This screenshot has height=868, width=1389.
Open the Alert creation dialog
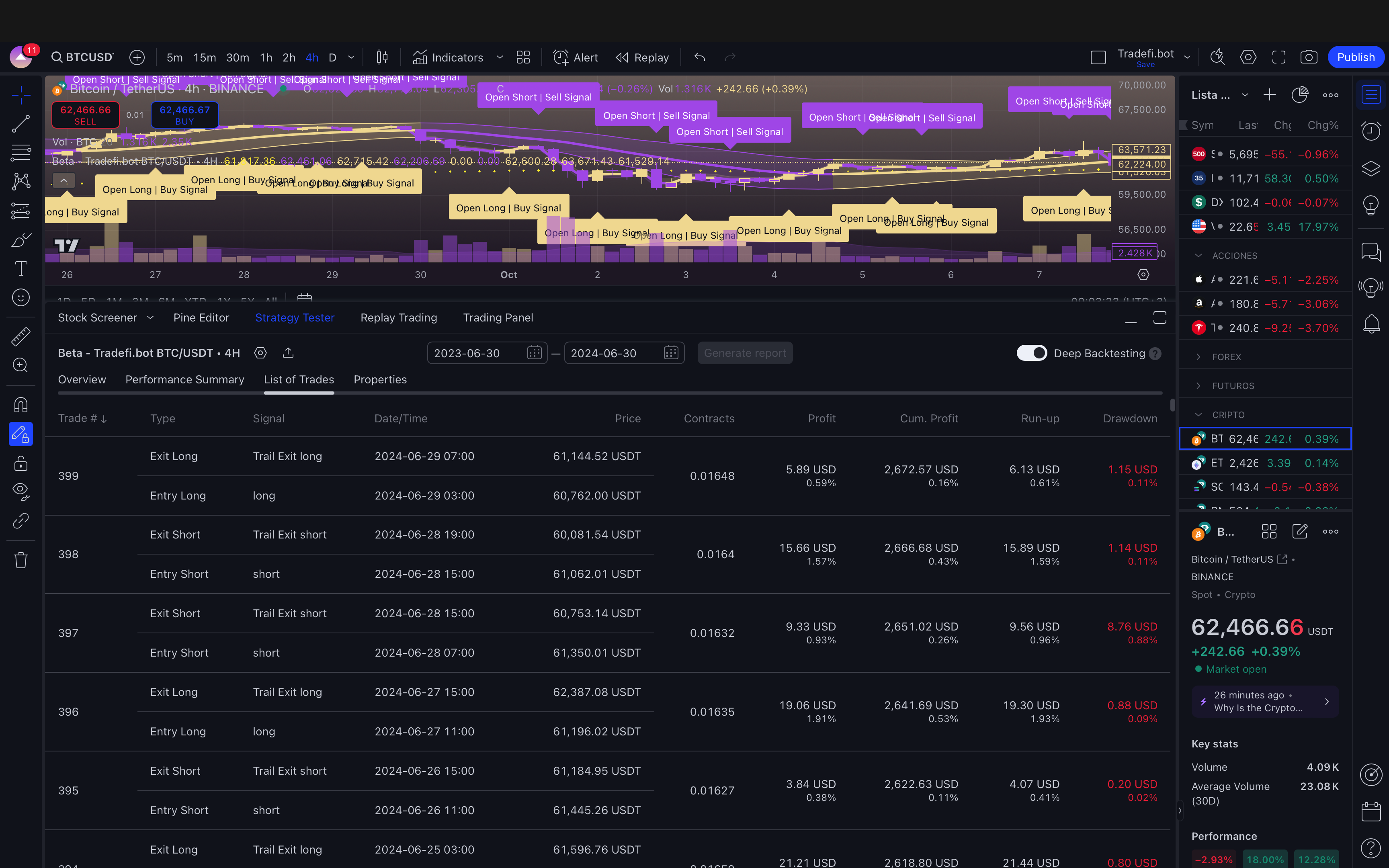point(575,57)
